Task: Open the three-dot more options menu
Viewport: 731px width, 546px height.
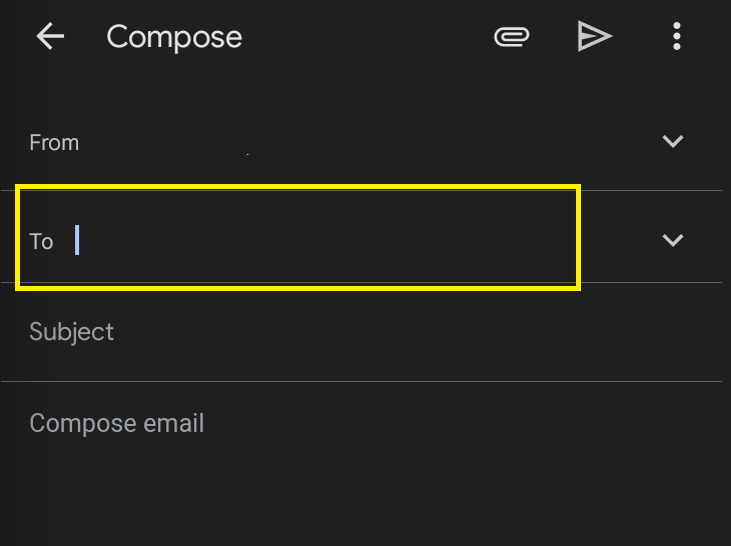Action: point(677,36)
